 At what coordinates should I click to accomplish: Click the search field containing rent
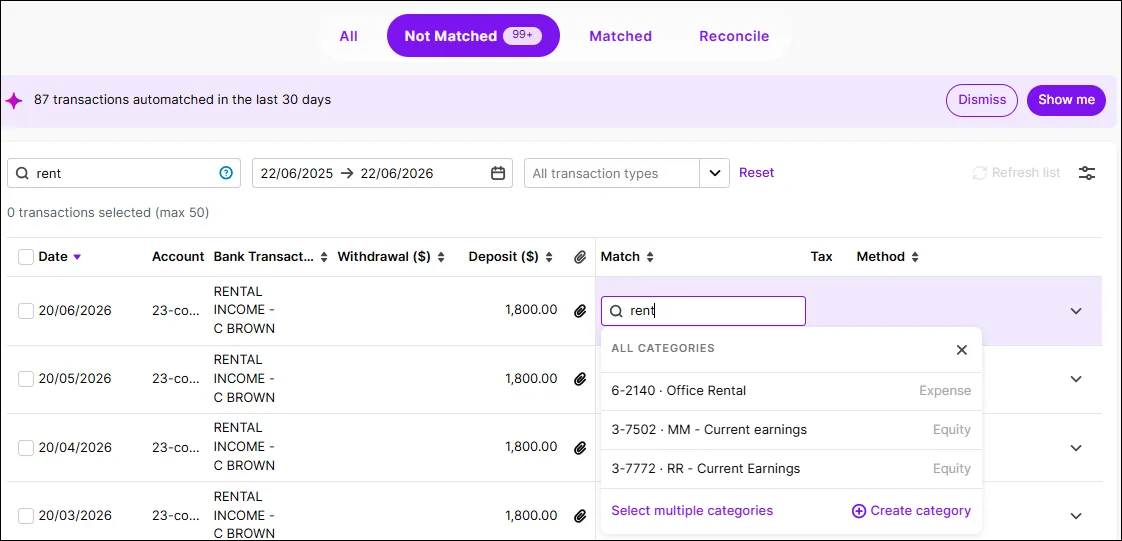pyautogui.click(x=124, y=173)
